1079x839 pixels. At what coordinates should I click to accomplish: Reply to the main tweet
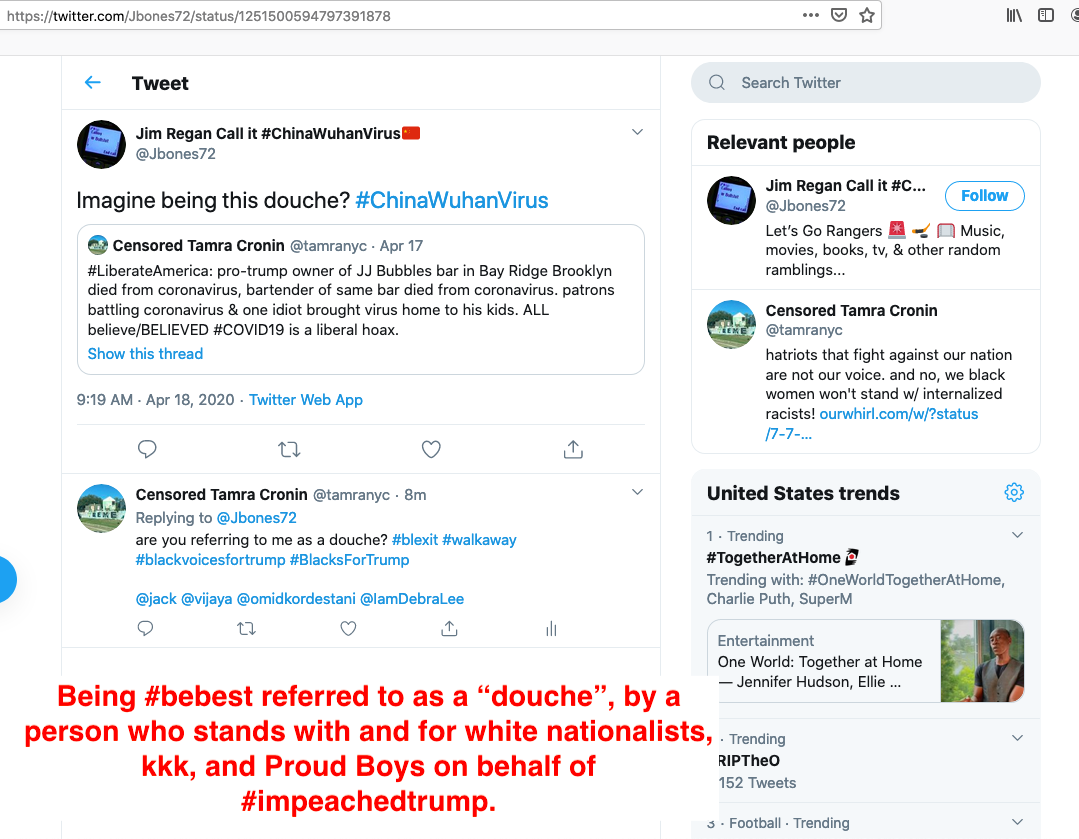click(x=147, y=450)
